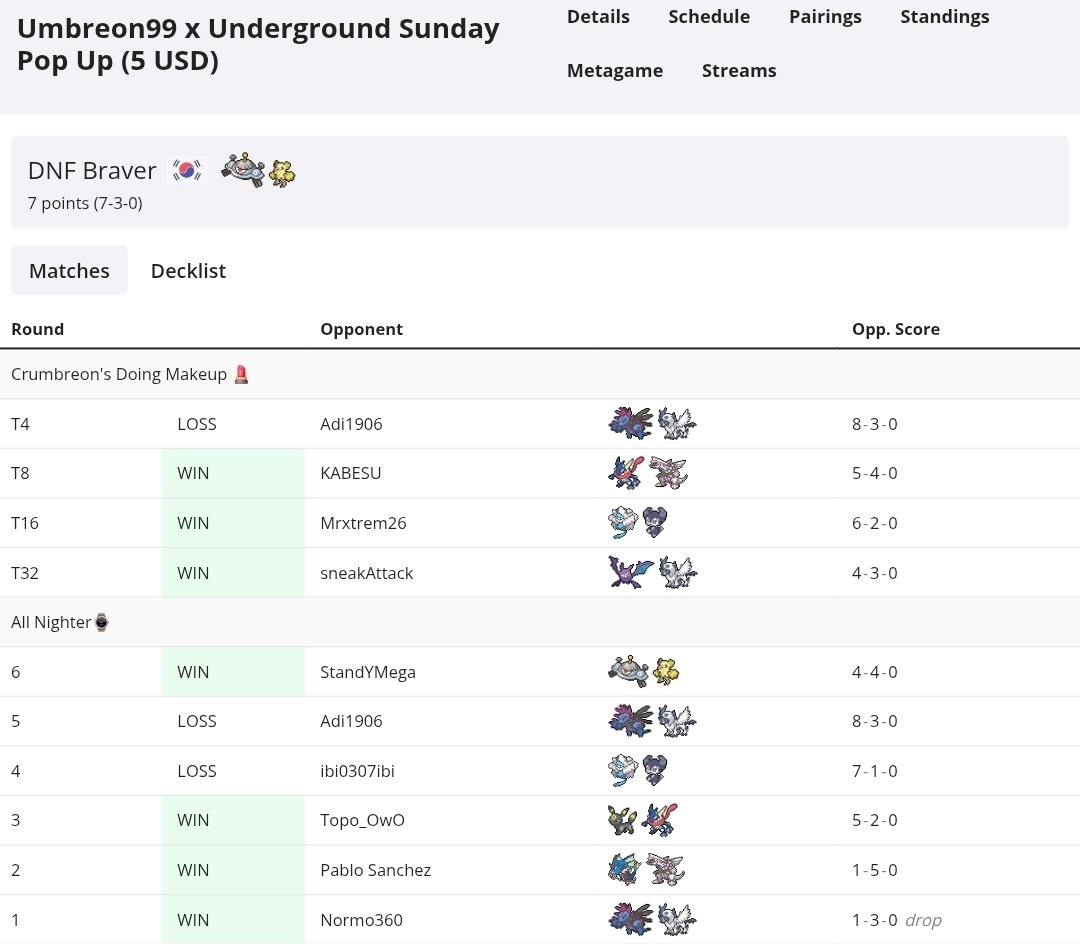Click the Hydreigon sprite in Adi1906's T4 row

(x=629, y=423)
